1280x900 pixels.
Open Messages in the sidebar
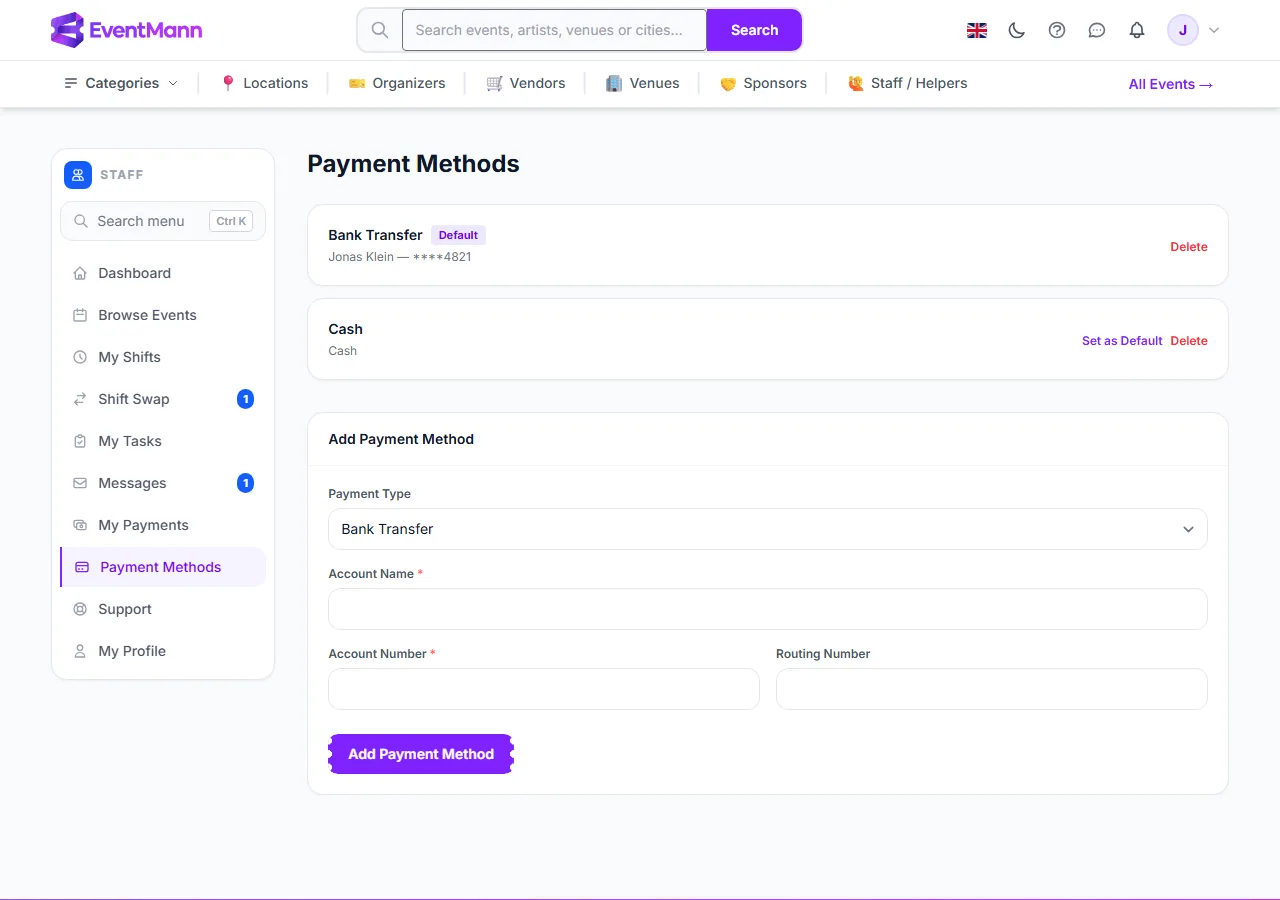(x=163, y=483)
